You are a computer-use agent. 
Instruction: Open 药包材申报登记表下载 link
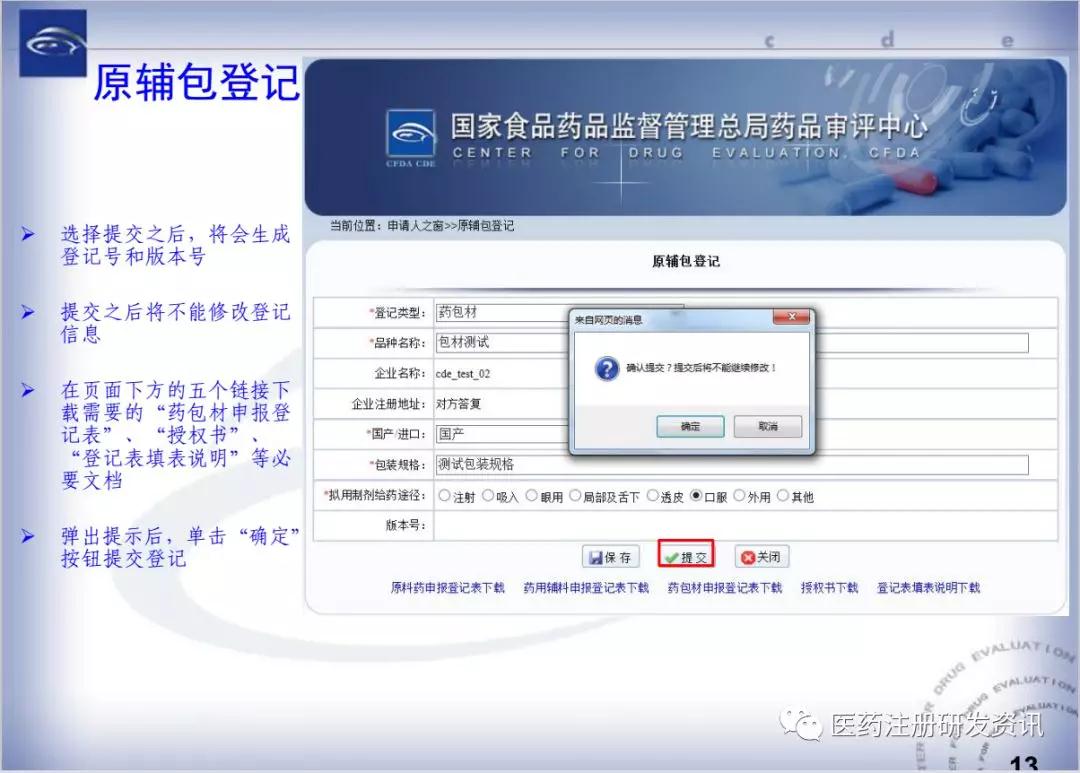point(725,588)
